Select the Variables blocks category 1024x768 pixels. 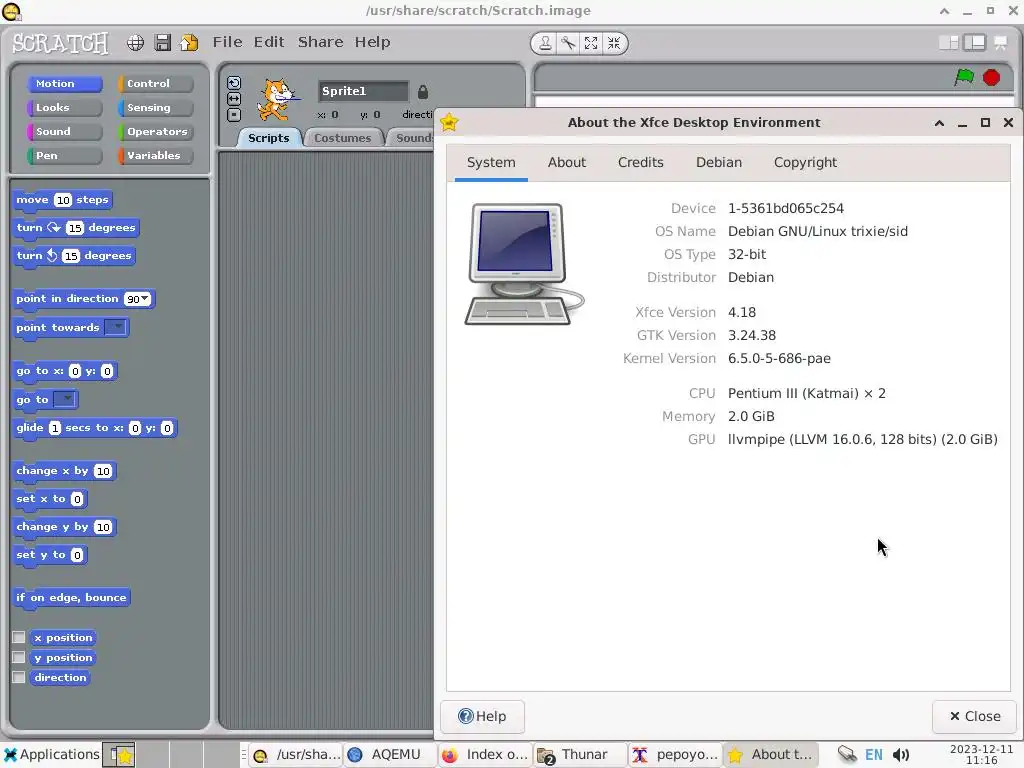(x=155, y=155)
